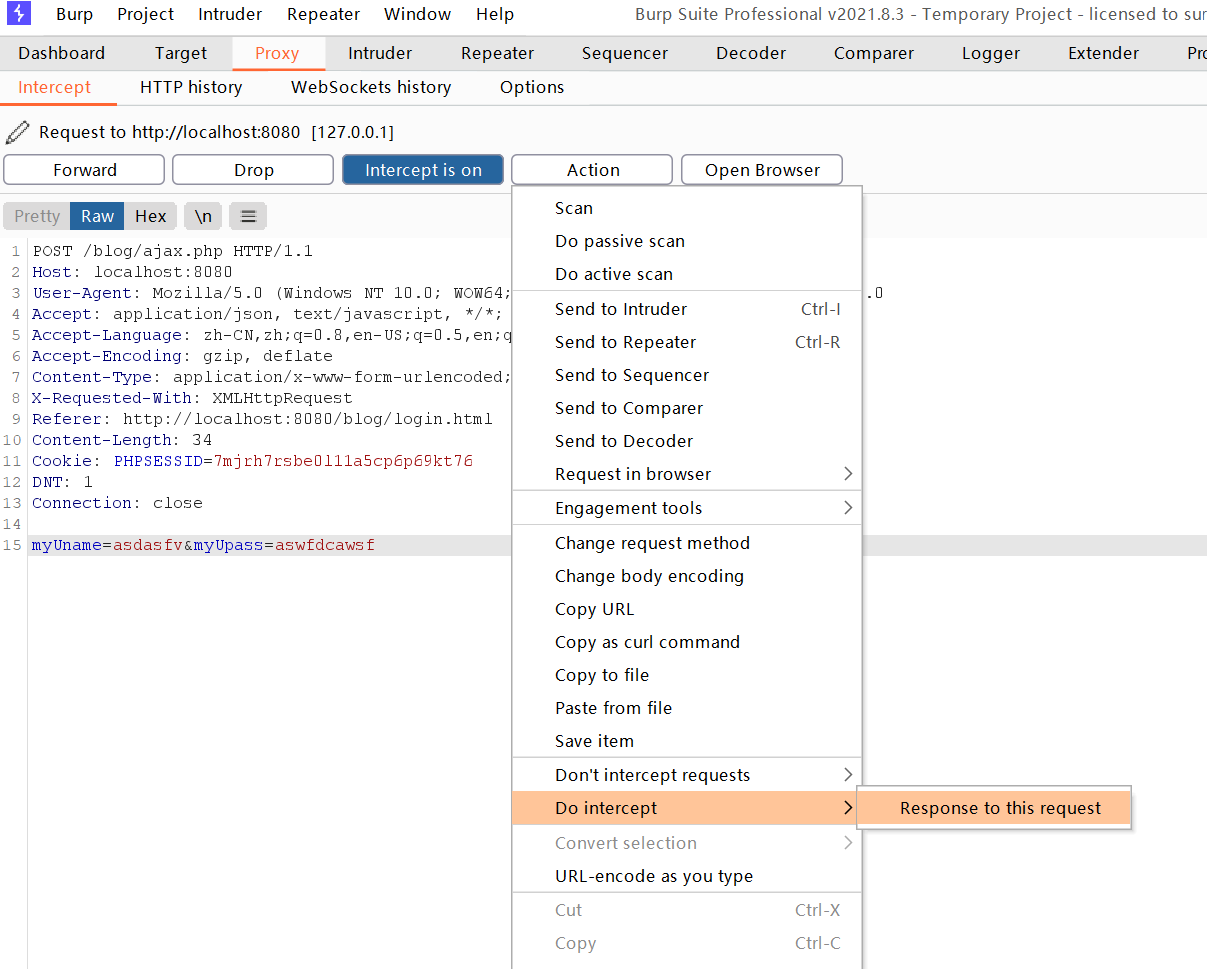Select Send to Sequencer
The height and width of the screenshot is (969, 1207).
point(687,375)
